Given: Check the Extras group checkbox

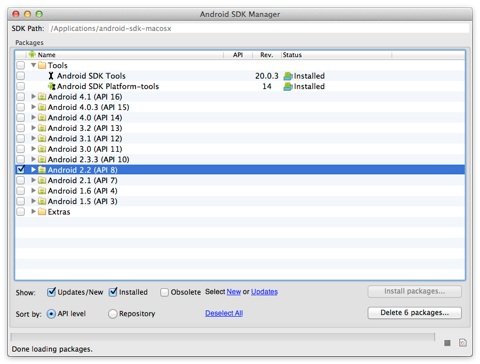Looking at the screenshot, I should tap(21, 212).
